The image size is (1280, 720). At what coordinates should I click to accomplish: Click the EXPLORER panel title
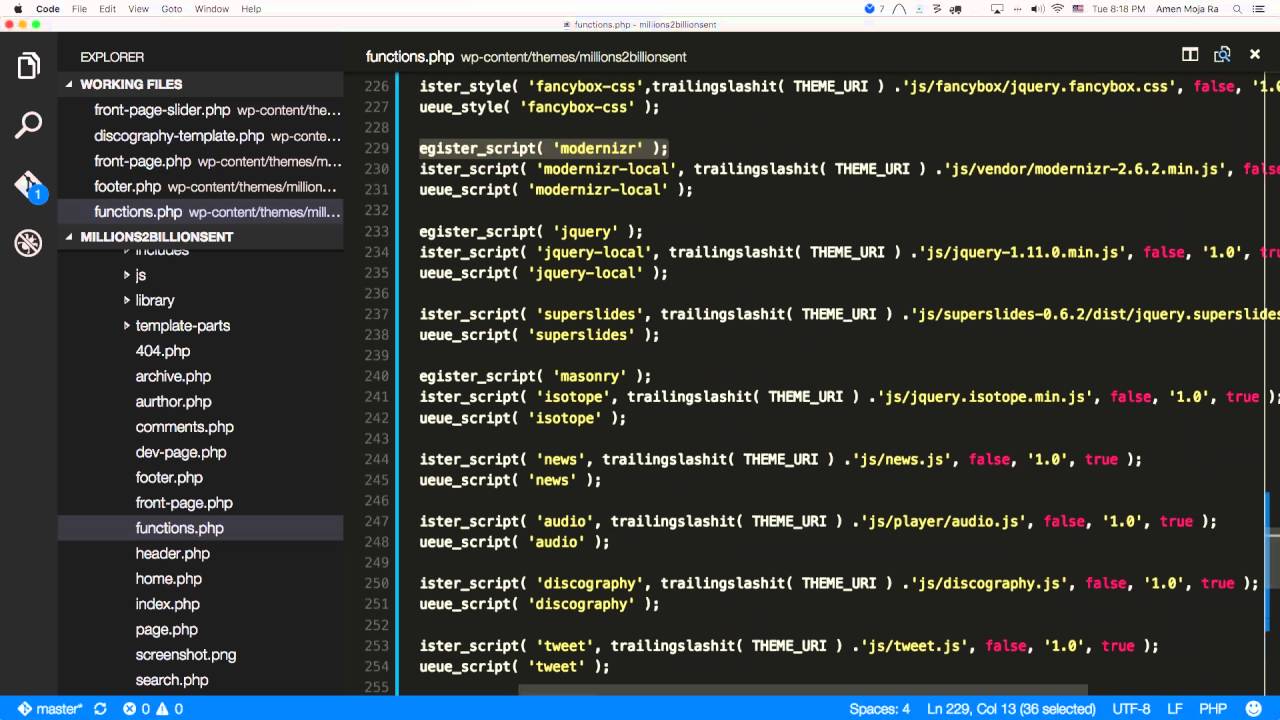112,57
